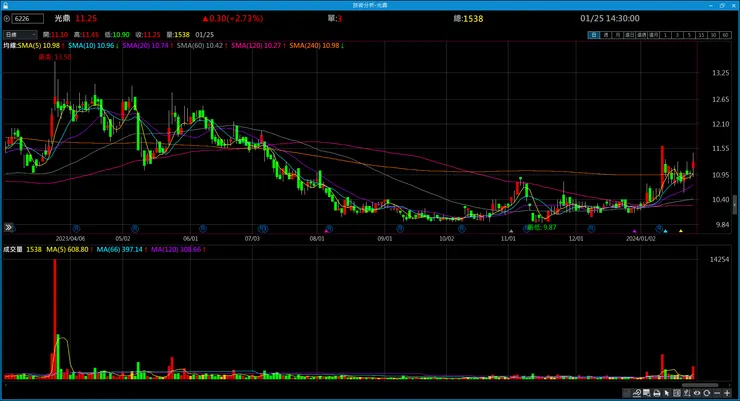Click the total volume 總:1538 text
Viewport: 740px width, 401px height.
pyautogui.click(x=468, y=18)
